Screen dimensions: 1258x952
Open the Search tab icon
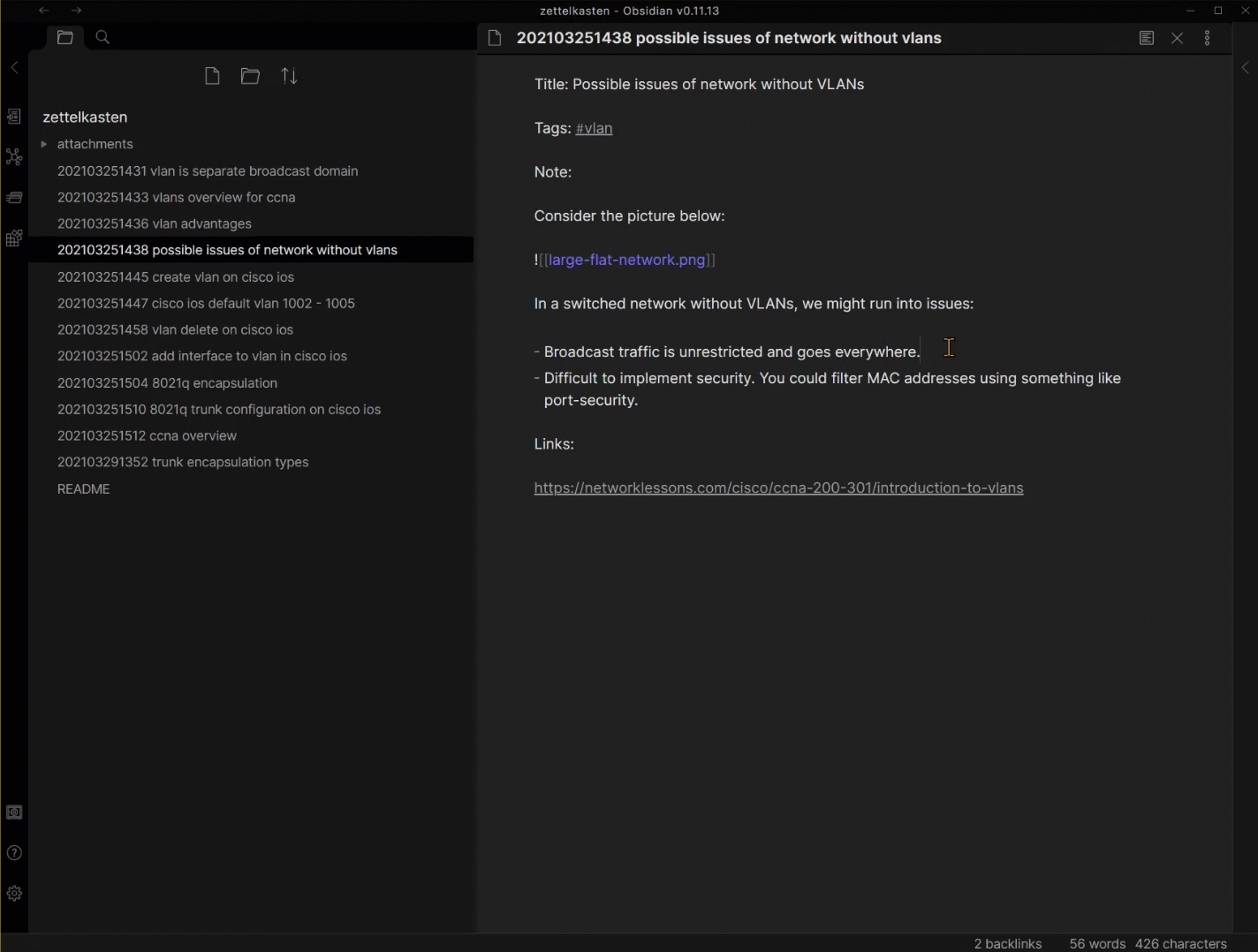(x=102, y=37)
